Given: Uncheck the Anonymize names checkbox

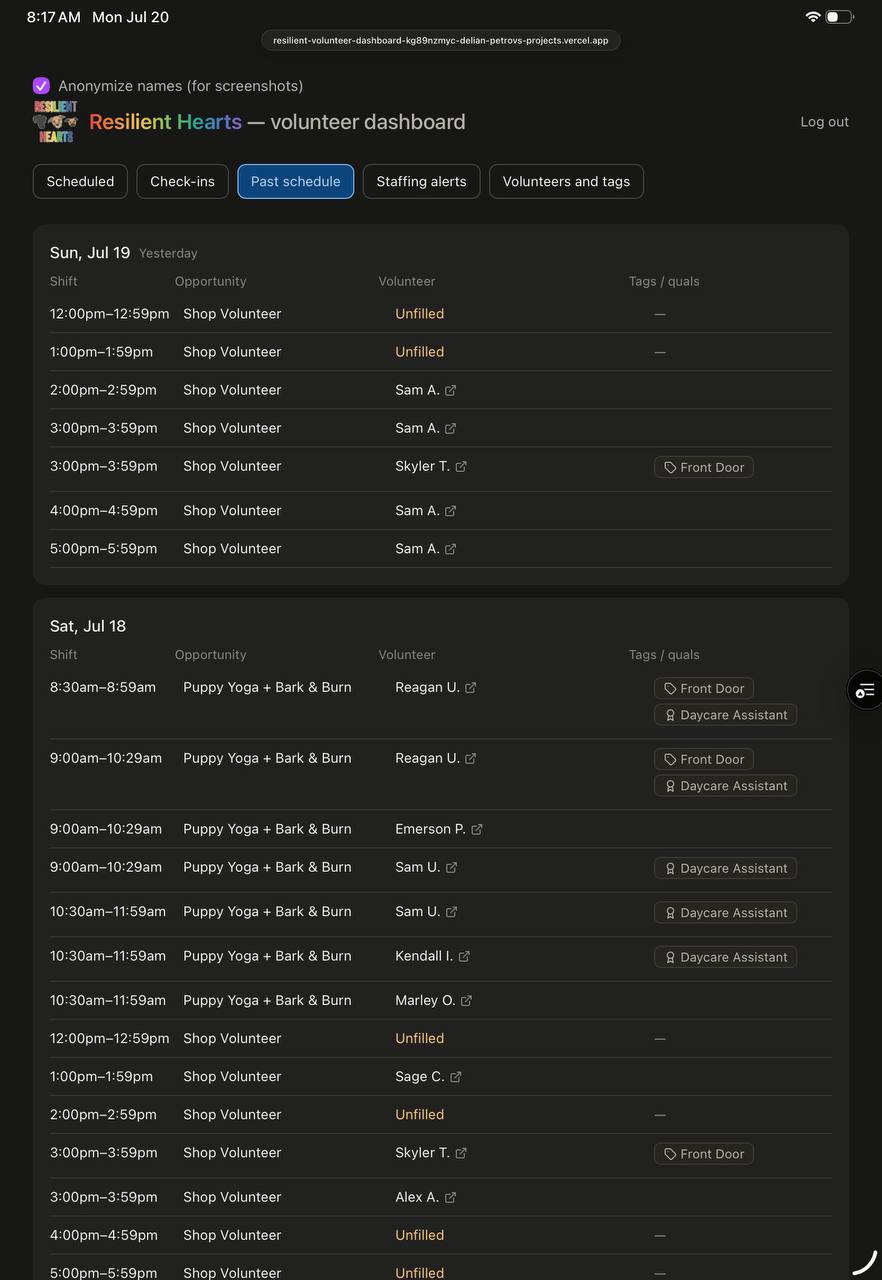Looking at the screenshot, I should click(x=41, y=86).
